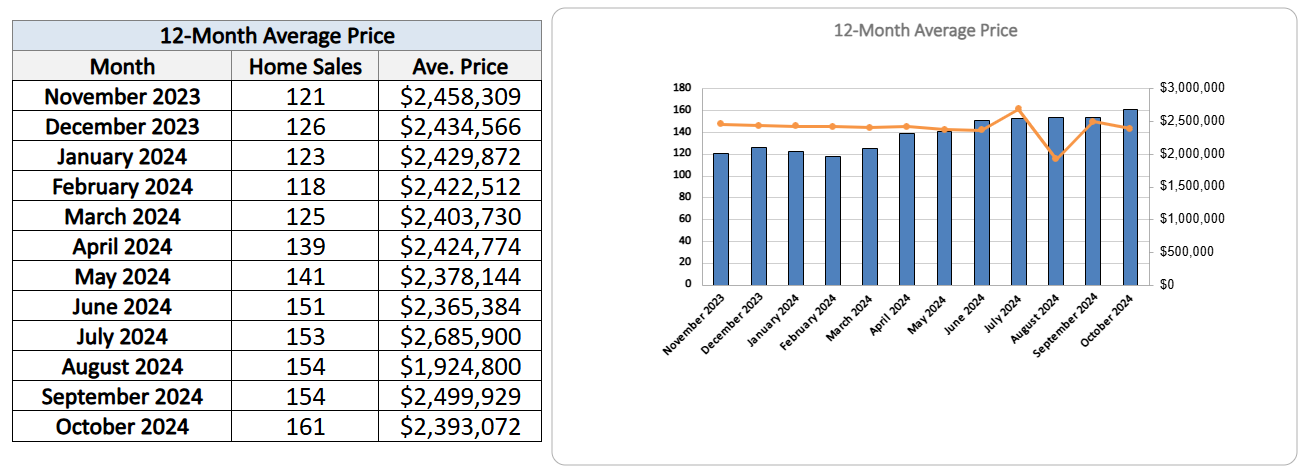Select the price cell $2,378,144
This screenshot has width=1306, height=476.
[460, 276]
